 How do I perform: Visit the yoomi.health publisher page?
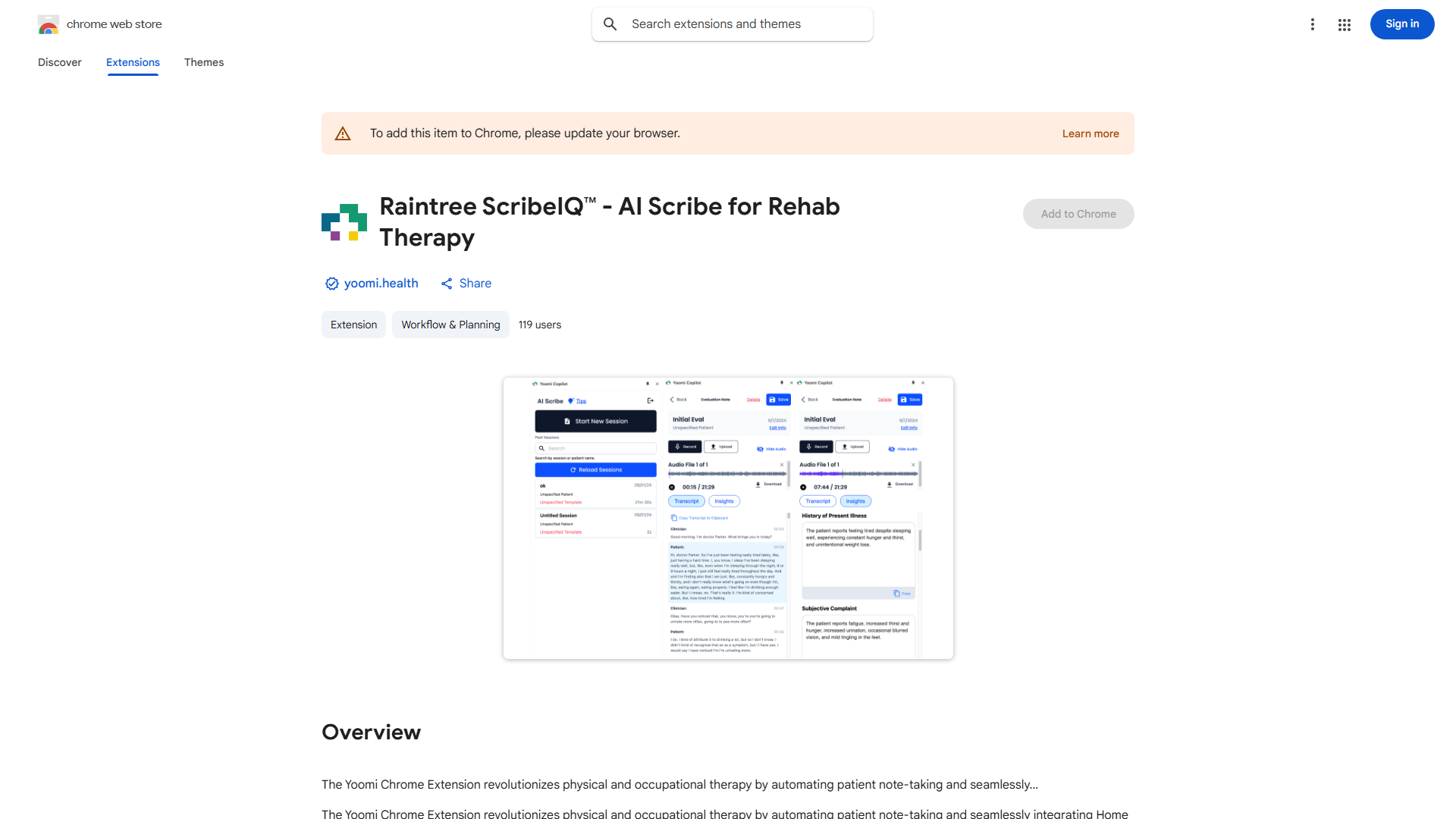click(x=381, y=283)
